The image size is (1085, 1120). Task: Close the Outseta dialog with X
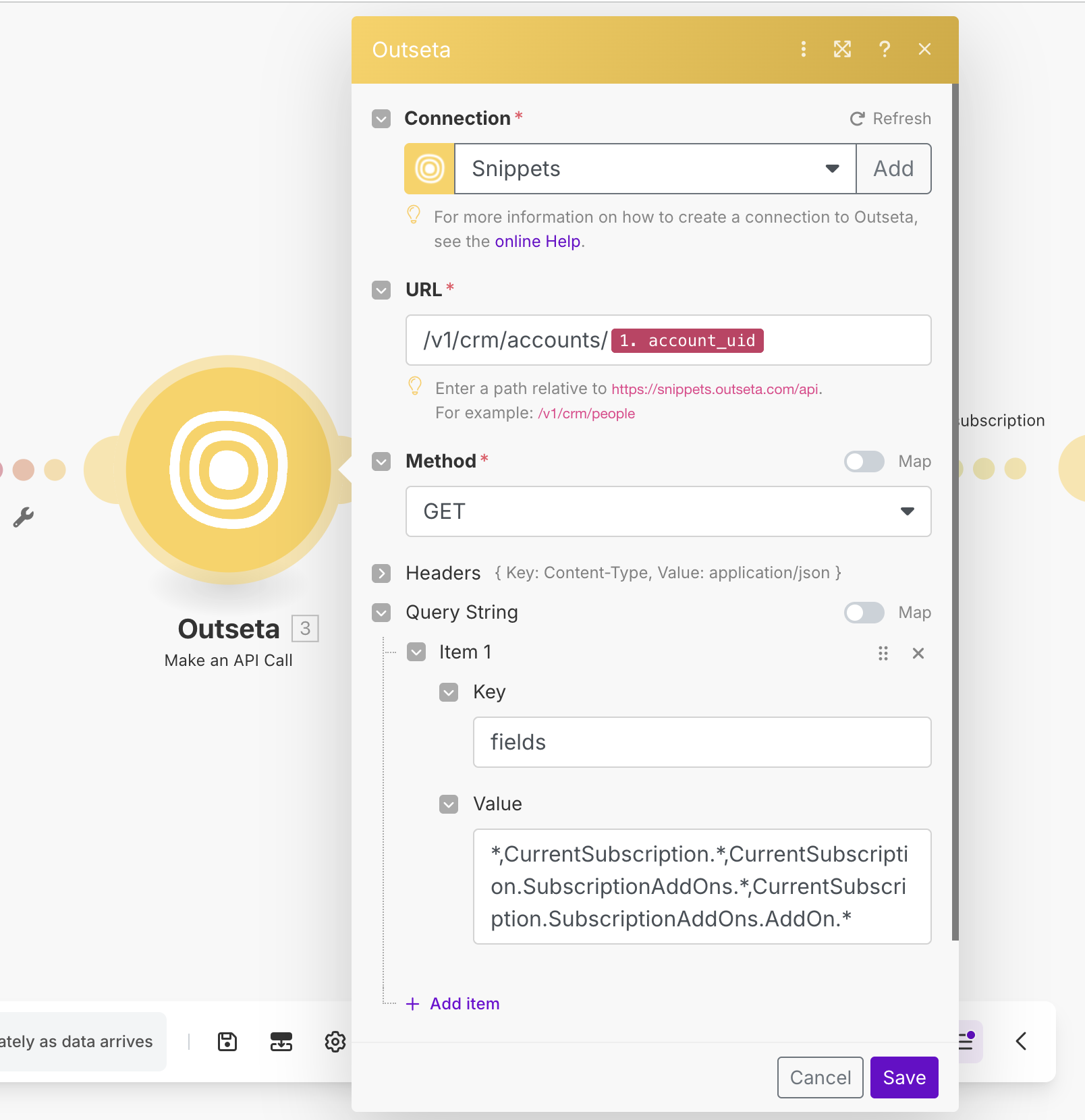924,49
